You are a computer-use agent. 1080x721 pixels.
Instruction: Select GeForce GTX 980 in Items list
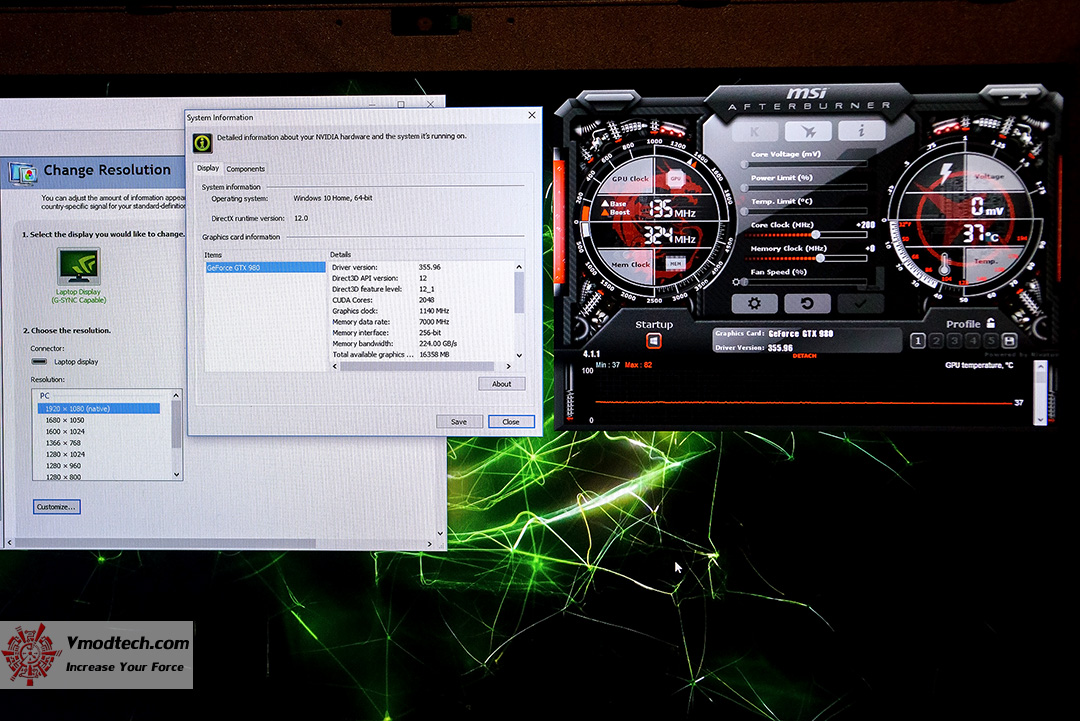[x=264, y=267]
